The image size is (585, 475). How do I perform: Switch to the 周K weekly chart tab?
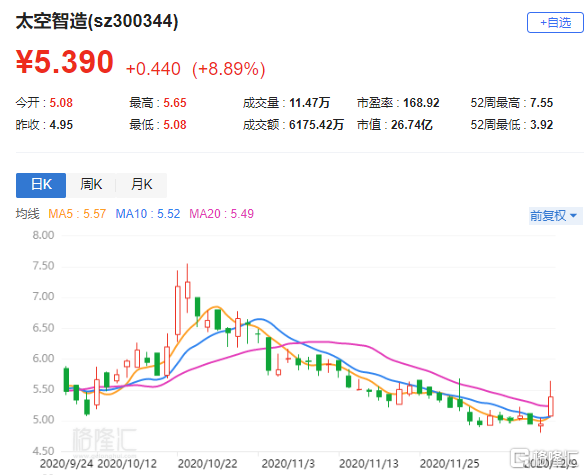(x=91, y=185)
